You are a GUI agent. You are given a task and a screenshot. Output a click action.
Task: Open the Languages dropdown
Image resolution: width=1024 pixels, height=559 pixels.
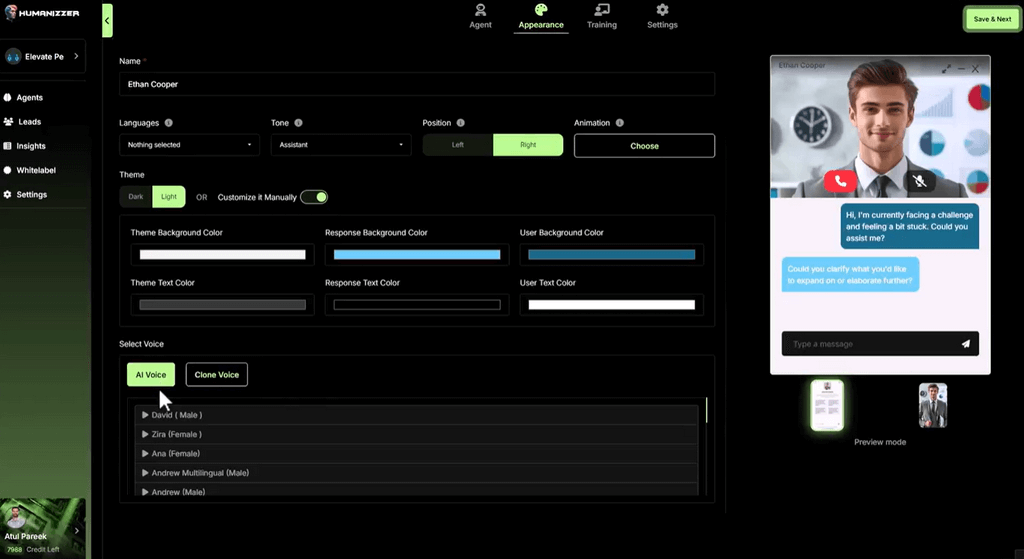[189, 145]
